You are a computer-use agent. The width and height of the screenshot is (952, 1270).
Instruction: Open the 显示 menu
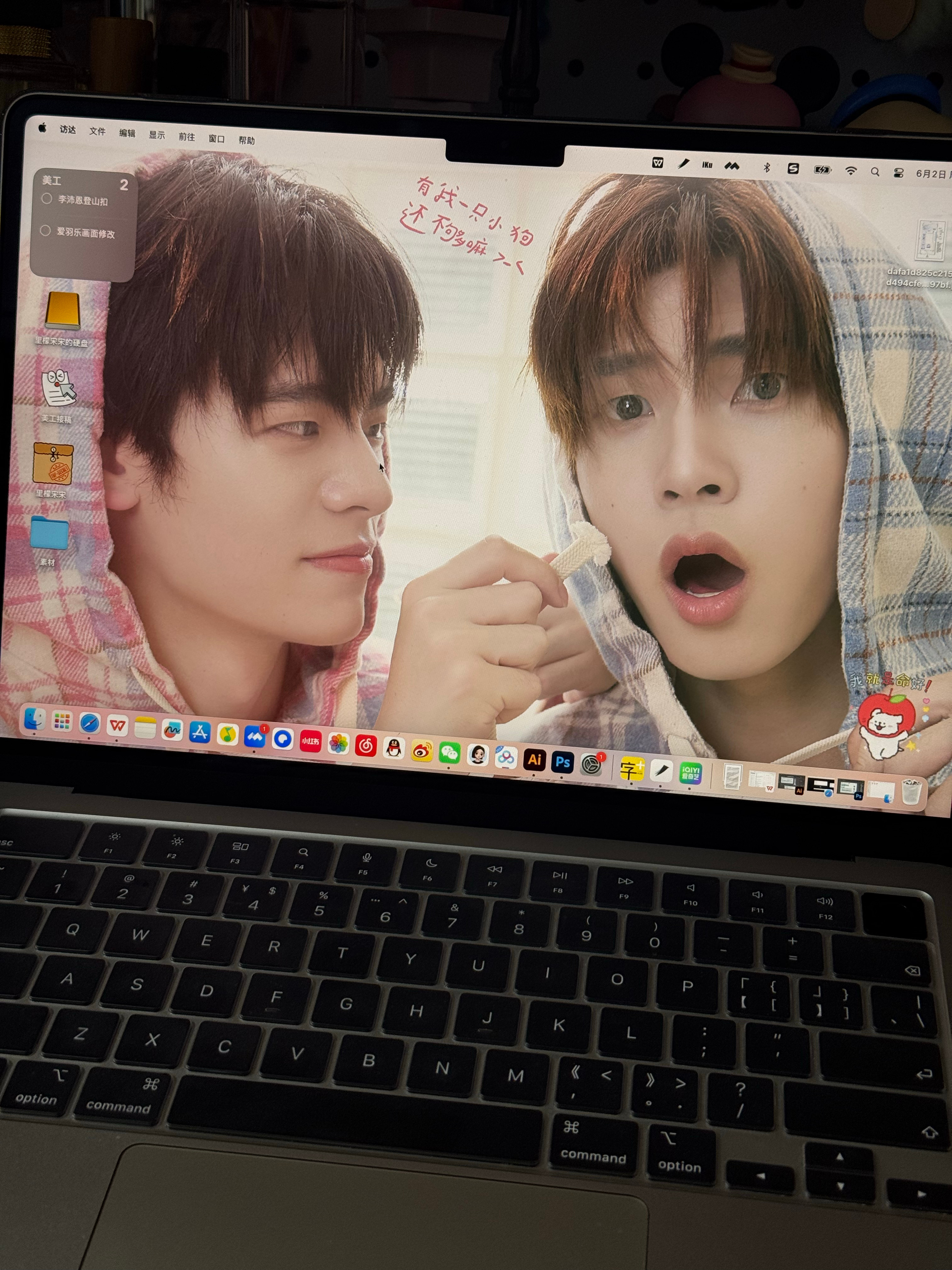[x=157, y=135]
